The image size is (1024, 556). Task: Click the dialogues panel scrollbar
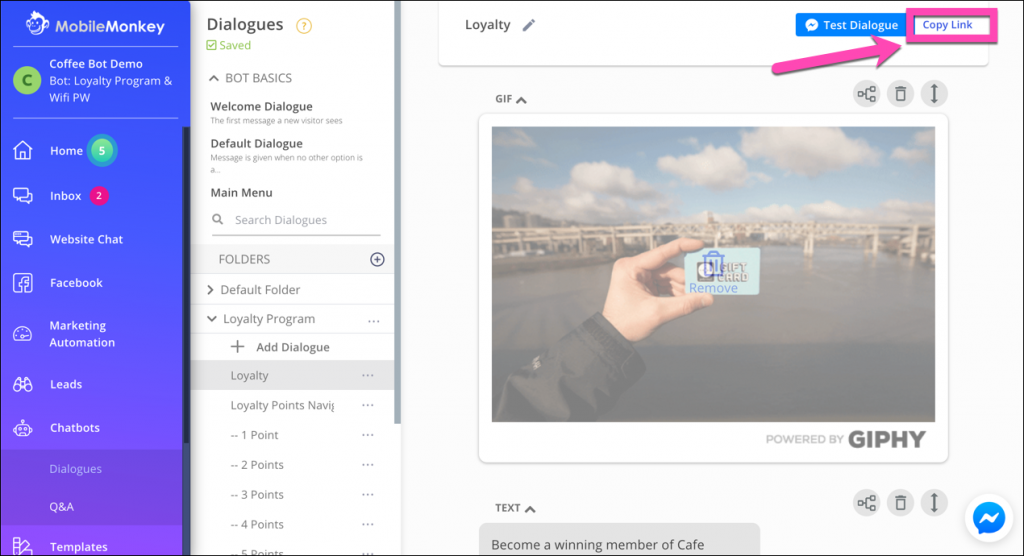click(x=397, y=212)
